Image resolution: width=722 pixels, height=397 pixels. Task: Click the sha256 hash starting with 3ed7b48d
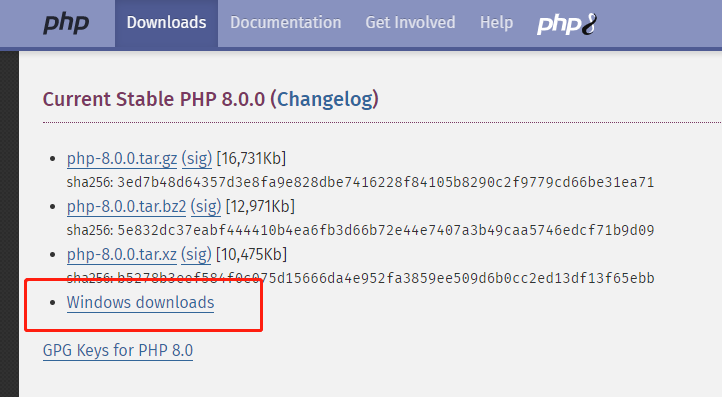[385, 182]
